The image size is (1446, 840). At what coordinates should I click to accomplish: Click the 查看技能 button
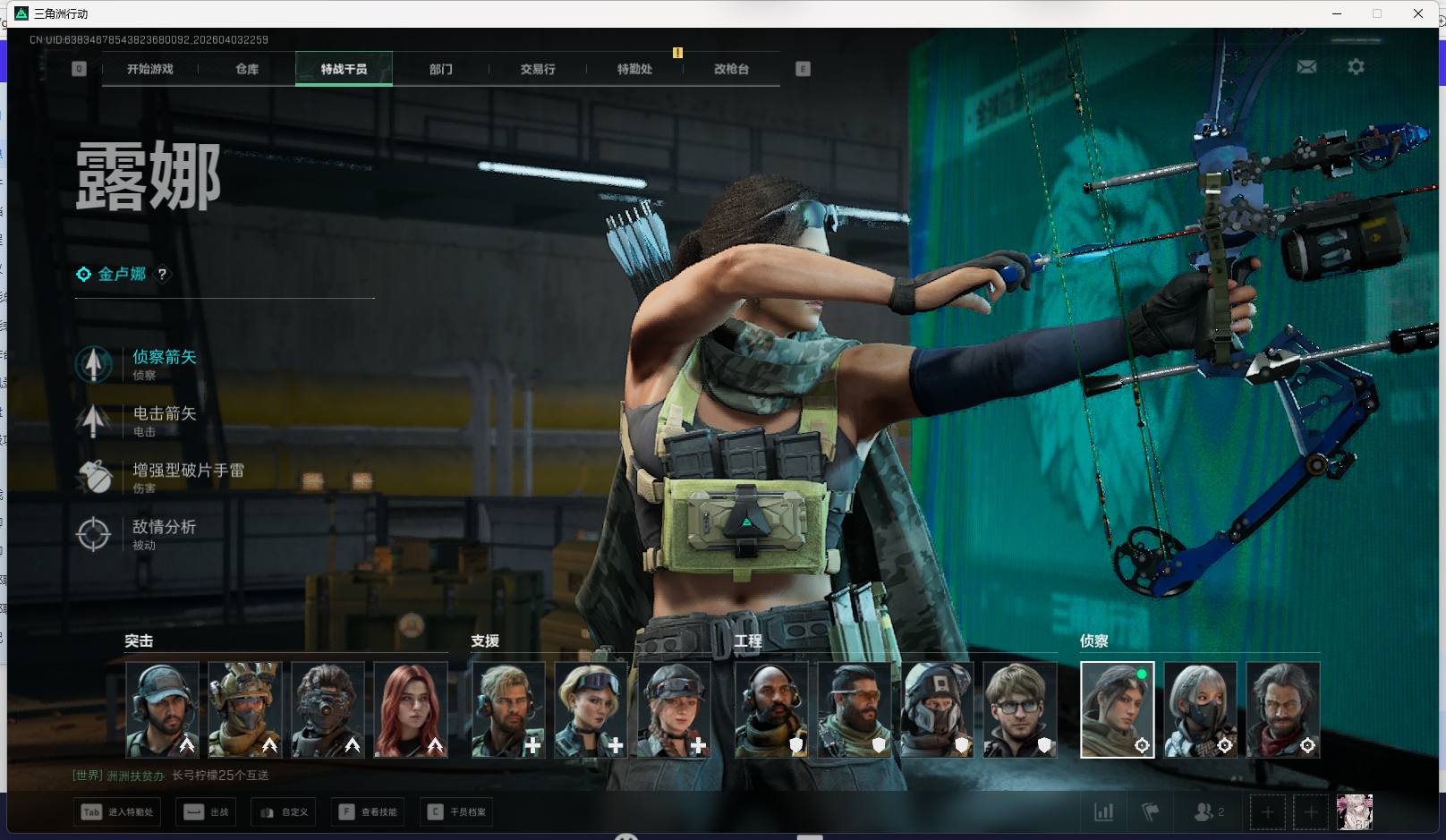[x=370, y=812]
